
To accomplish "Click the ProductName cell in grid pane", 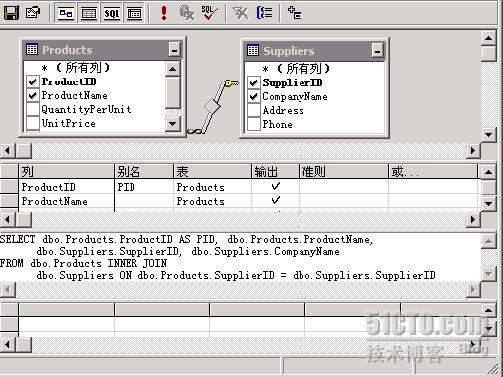I will 66,201.
